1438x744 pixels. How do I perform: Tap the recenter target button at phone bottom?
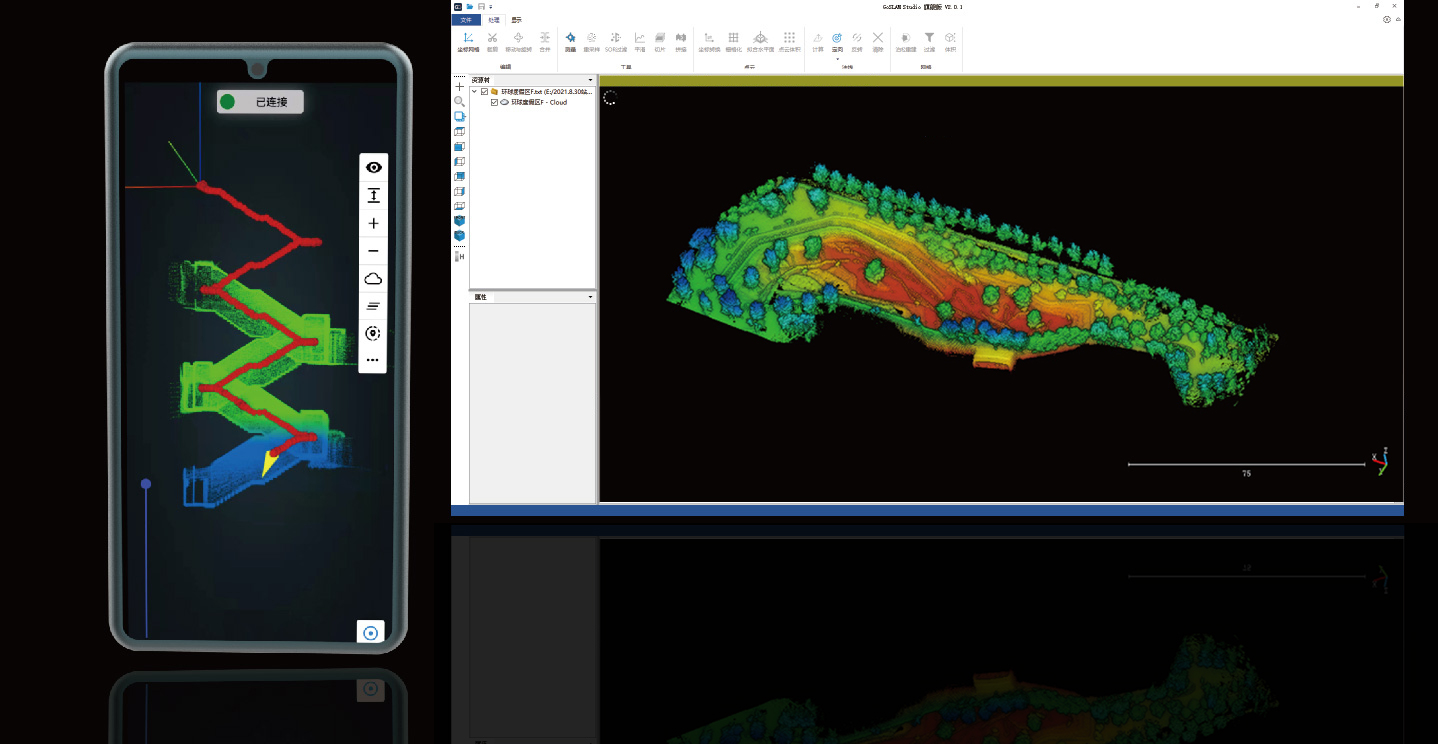[x=371, y=632]
